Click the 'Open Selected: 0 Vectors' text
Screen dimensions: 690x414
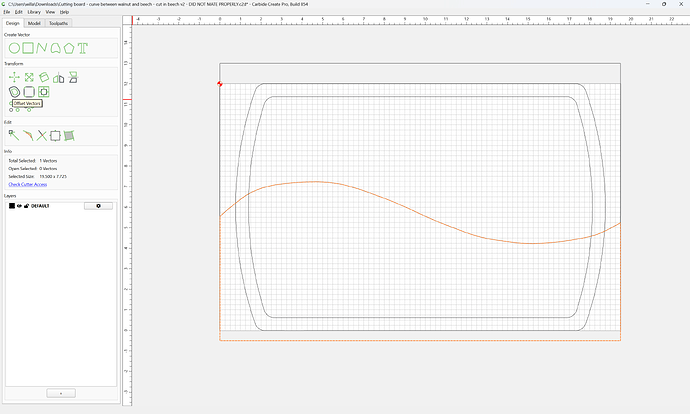pyautogui.click(x=33, y=169)
